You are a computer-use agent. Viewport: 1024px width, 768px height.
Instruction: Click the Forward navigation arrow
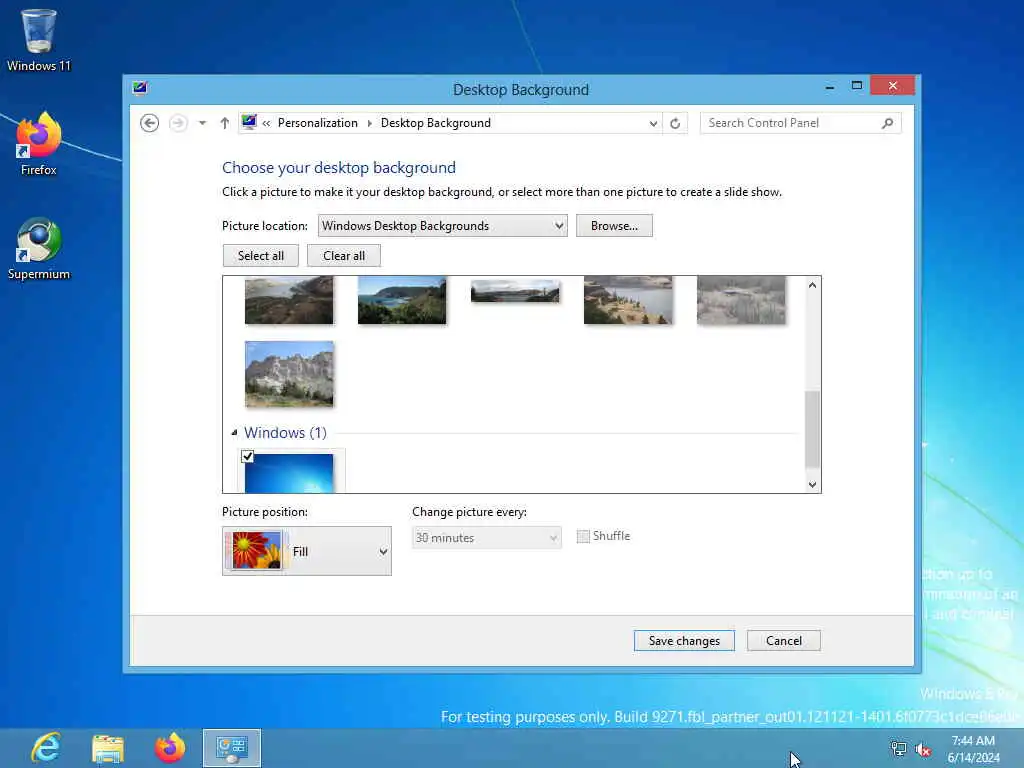178,123
